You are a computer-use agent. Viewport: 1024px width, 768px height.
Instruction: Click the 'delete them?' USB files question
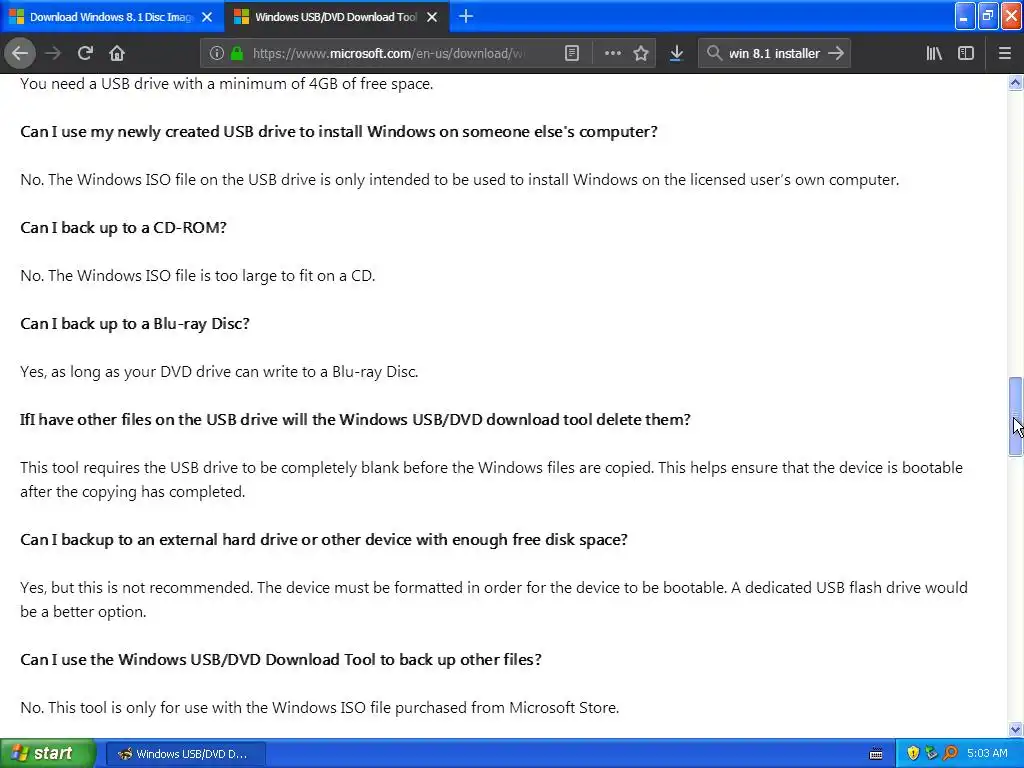355,419
